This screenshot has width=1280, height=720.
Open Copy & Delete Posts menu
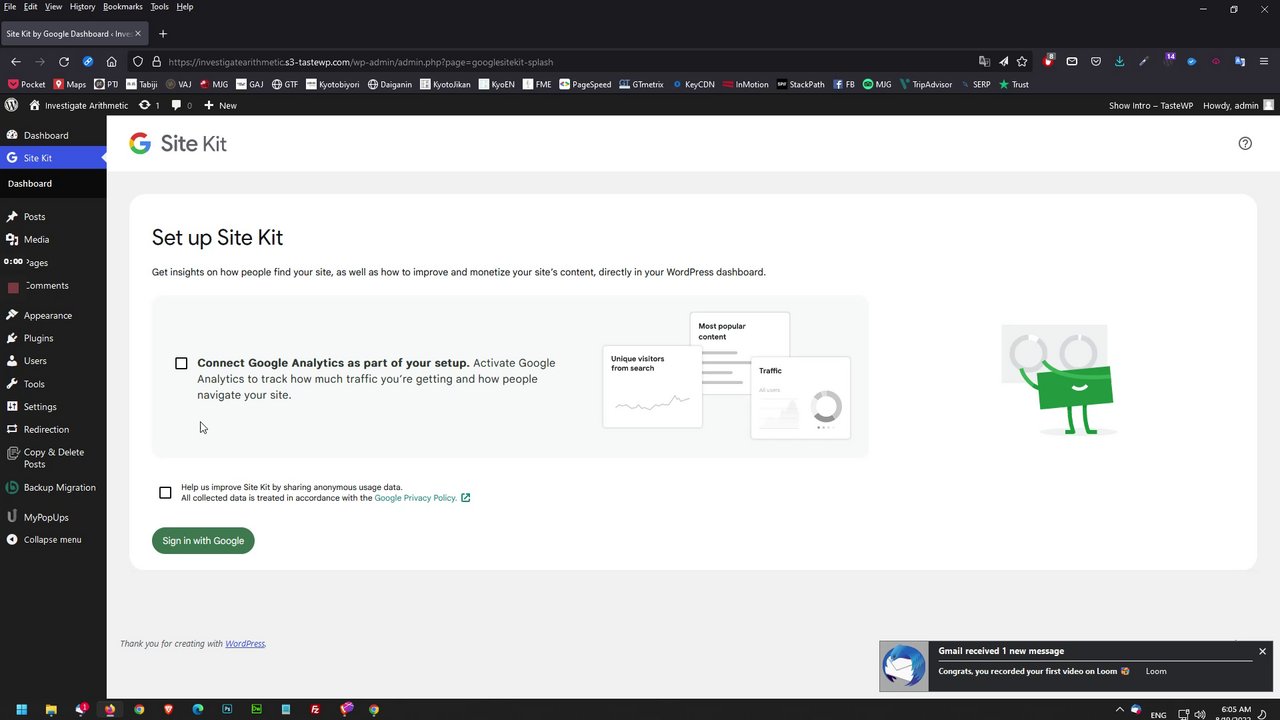point(53,458)
